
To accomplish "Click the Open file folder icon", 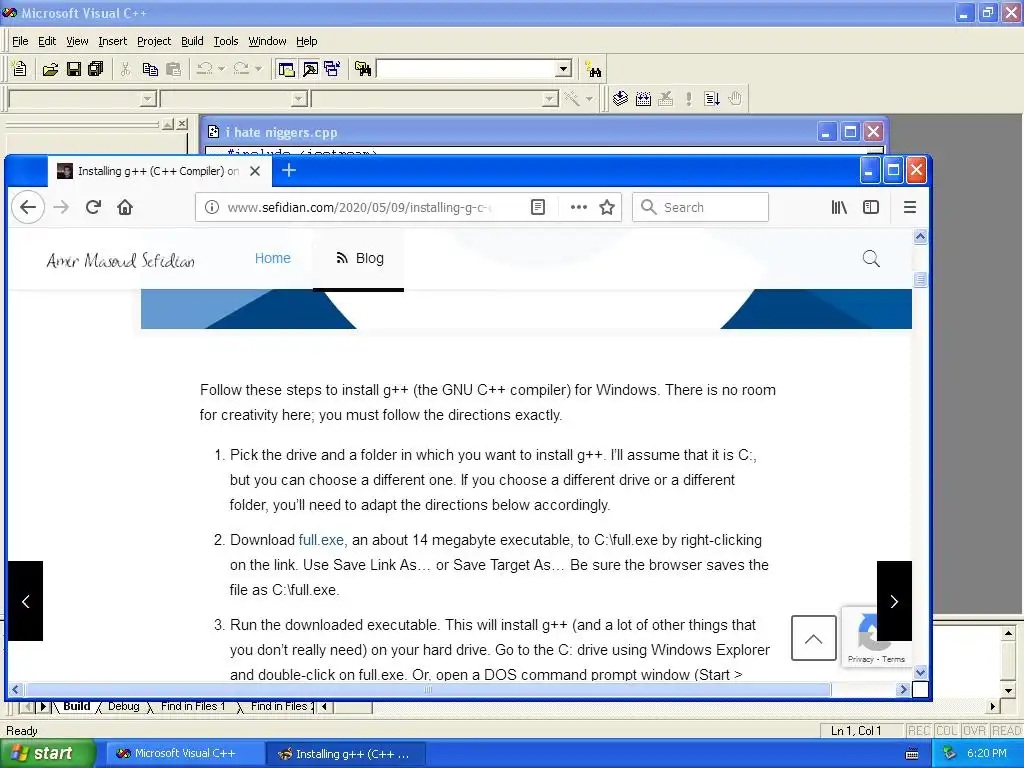I will coord(50,69).
